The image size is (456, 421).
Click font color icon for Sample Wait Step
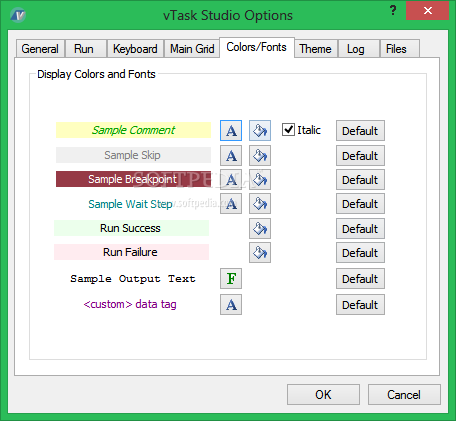231,204
